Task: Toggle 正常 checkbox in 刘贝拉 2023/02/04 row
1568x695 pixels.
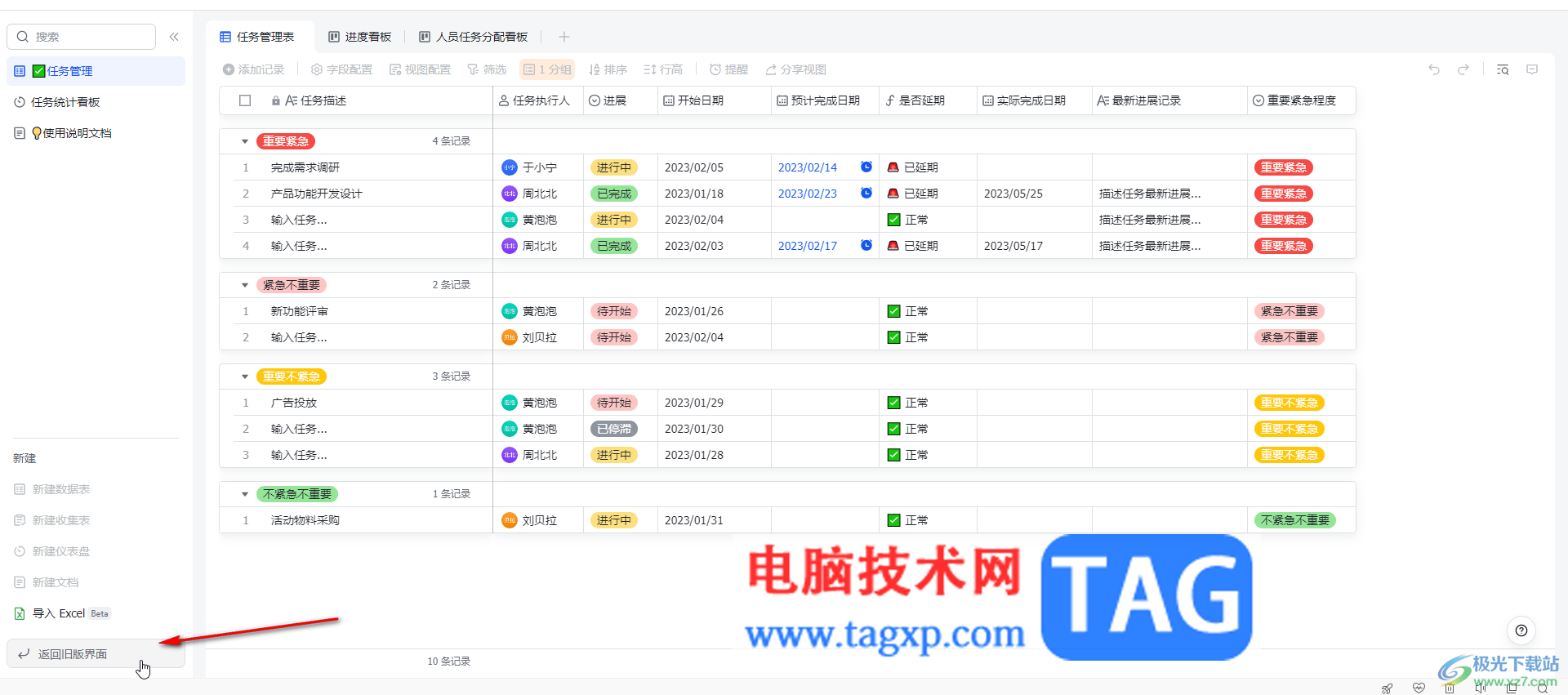Action: point(893,337)
